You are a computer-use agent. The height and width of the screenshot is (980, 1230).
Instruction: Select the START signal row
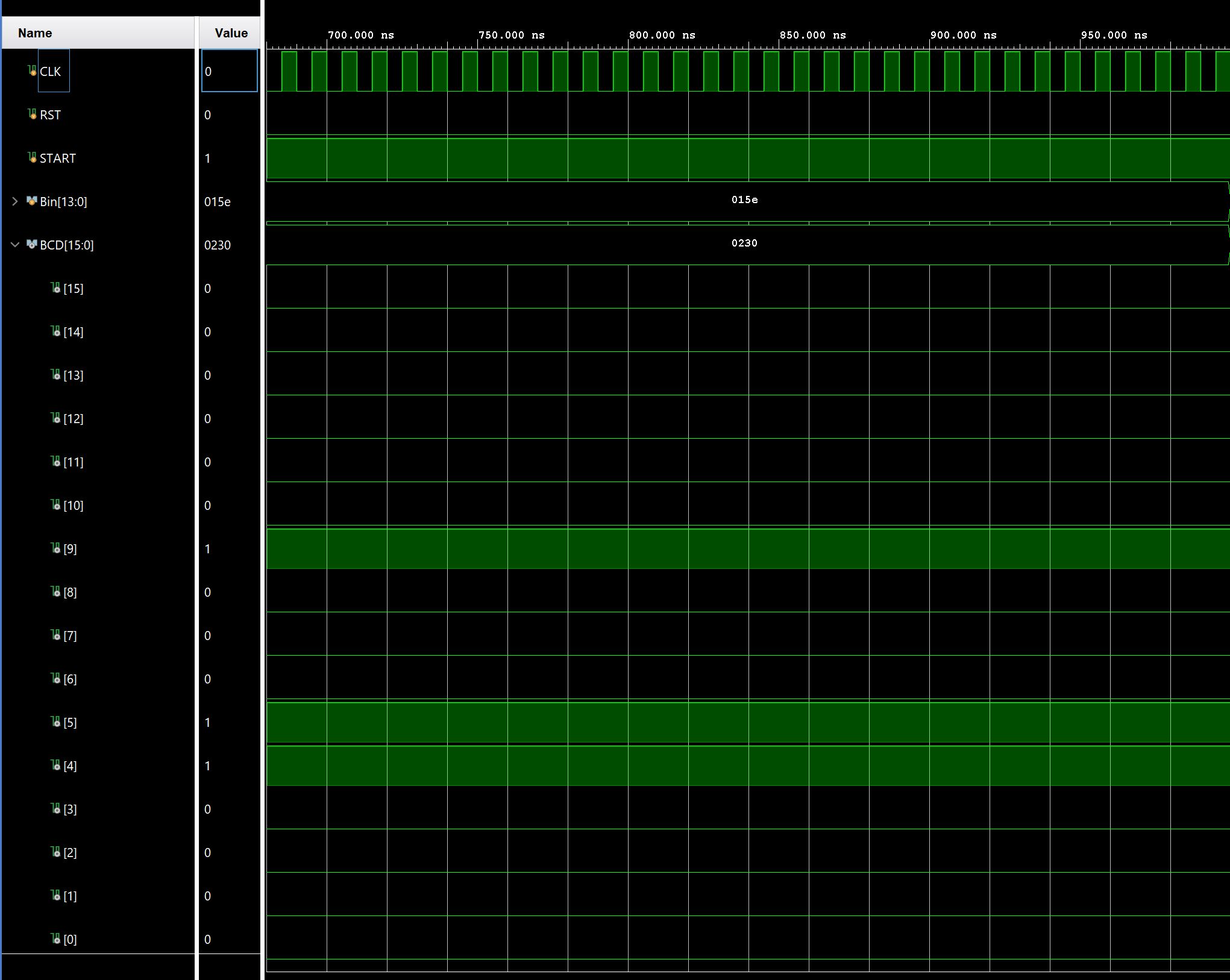click(x=57, y=158)
